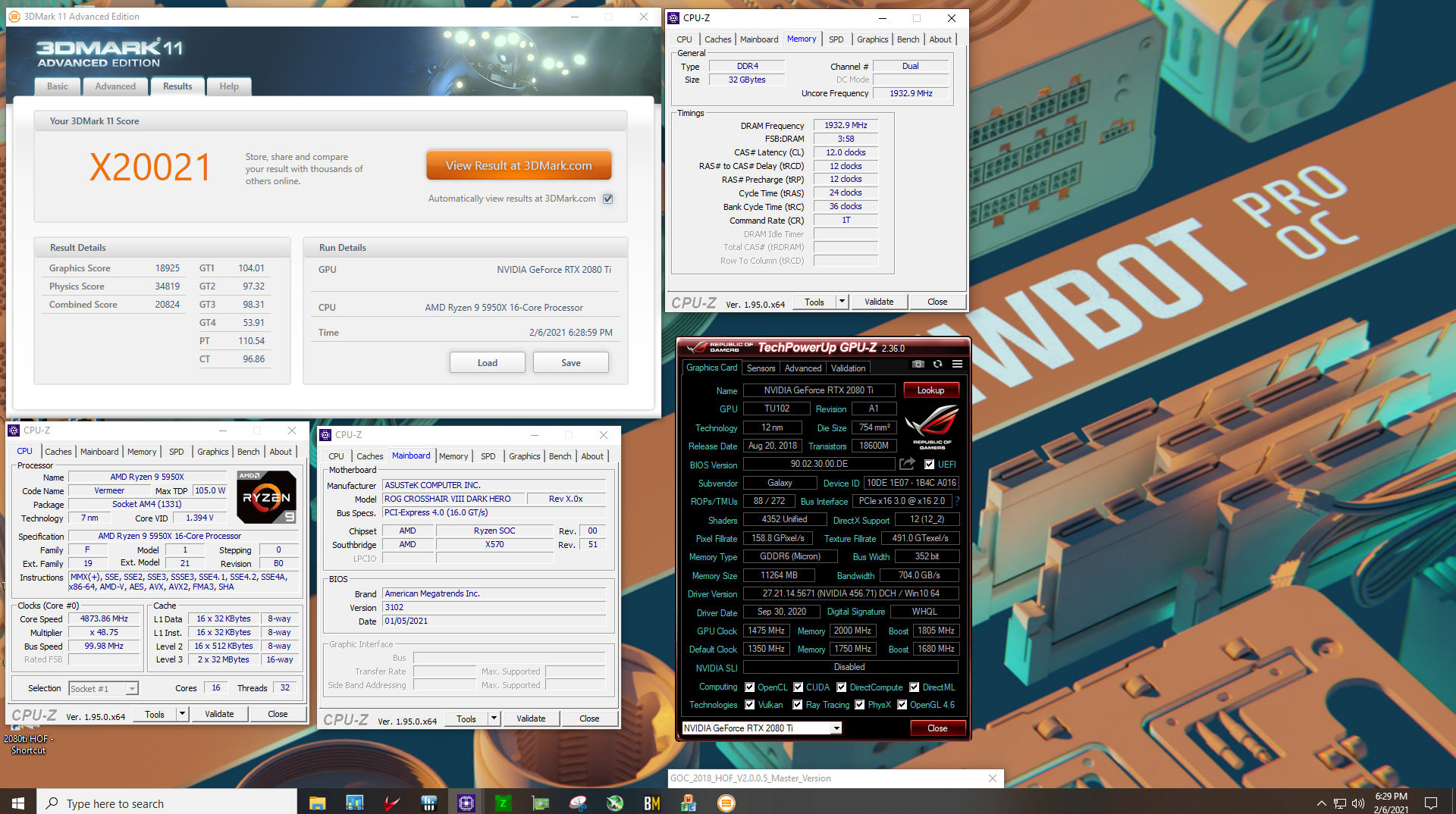Click the Windows search box
Viewport: 1456px width, 814px height.
[167, 803]
